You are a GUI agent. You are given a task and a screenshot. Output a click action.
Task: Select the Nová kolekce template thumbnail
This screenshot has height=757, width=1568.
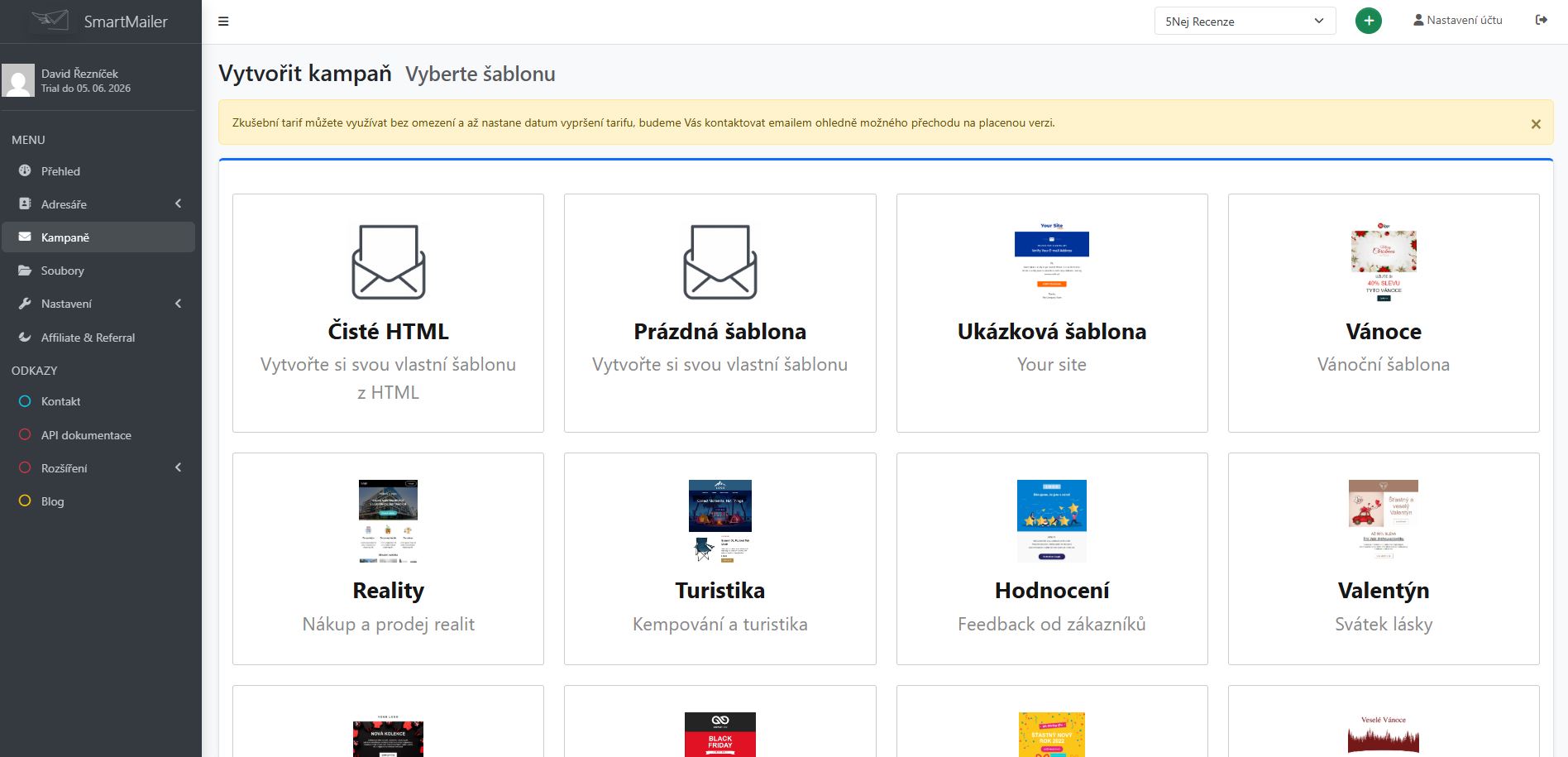click(x=389, y=735)
